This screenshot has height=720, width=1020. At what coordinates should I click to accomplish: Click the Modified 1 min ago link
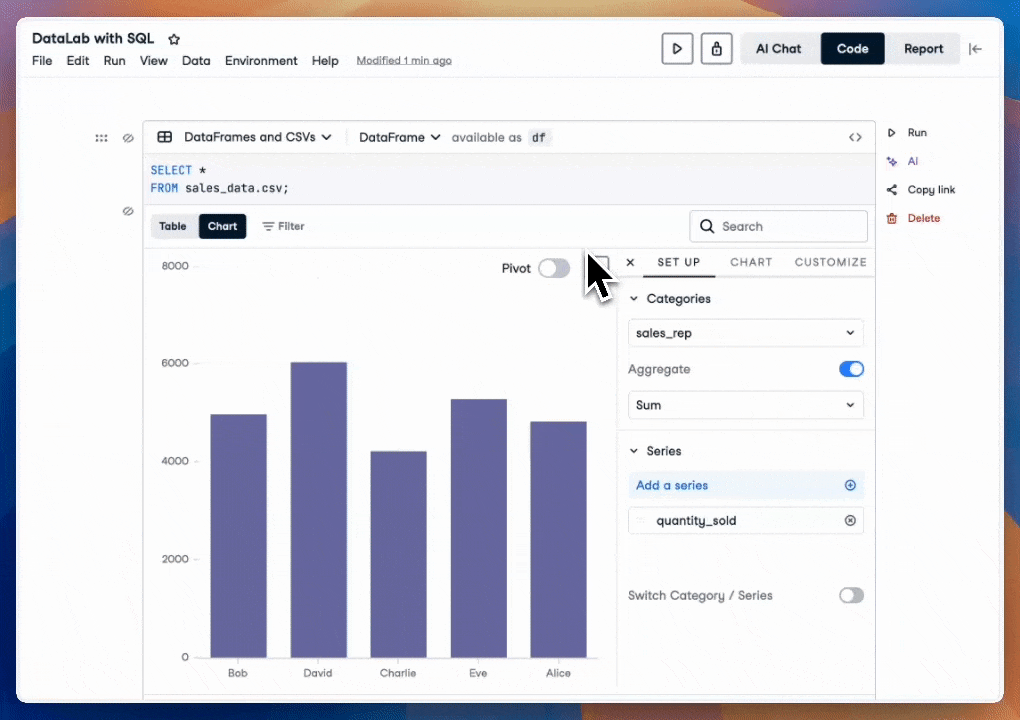pyautogui.click(x=404, y=60)
